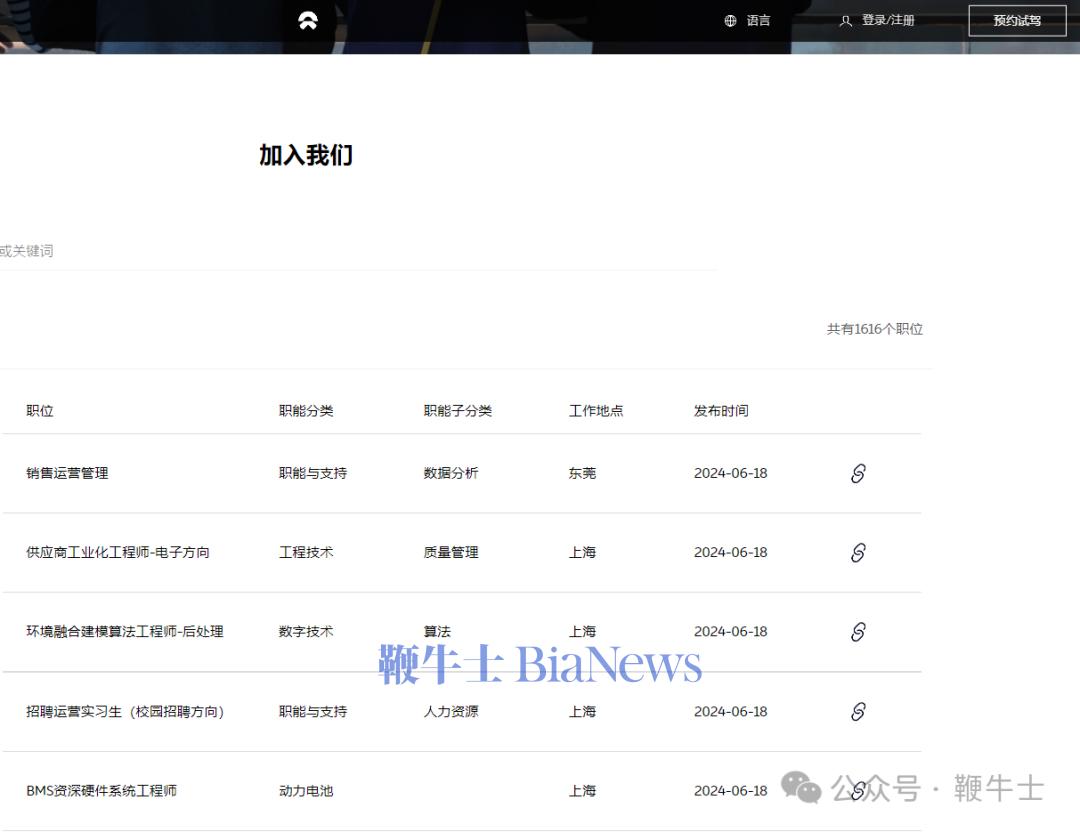This screenshot has height=832, width=1080.
Task: Open link icon for 环境融合建模算法工程师-后处理 row
Action: [x=858, y=632]
